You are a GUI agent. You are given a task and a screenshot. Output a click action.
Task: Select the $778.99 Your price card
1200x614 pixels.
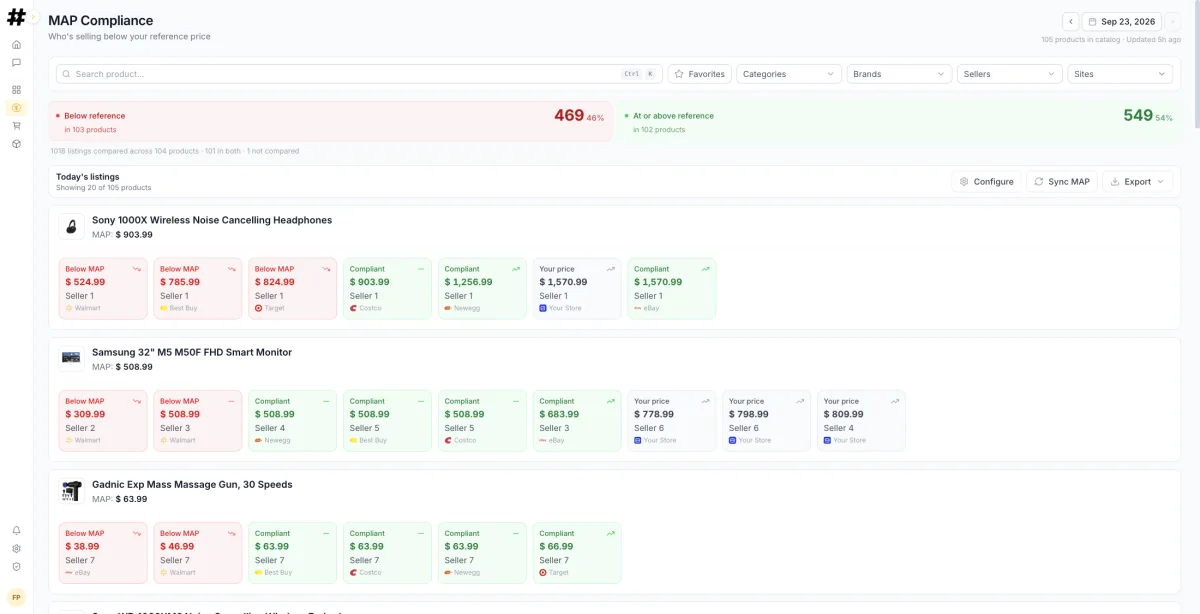coord(672,421)
